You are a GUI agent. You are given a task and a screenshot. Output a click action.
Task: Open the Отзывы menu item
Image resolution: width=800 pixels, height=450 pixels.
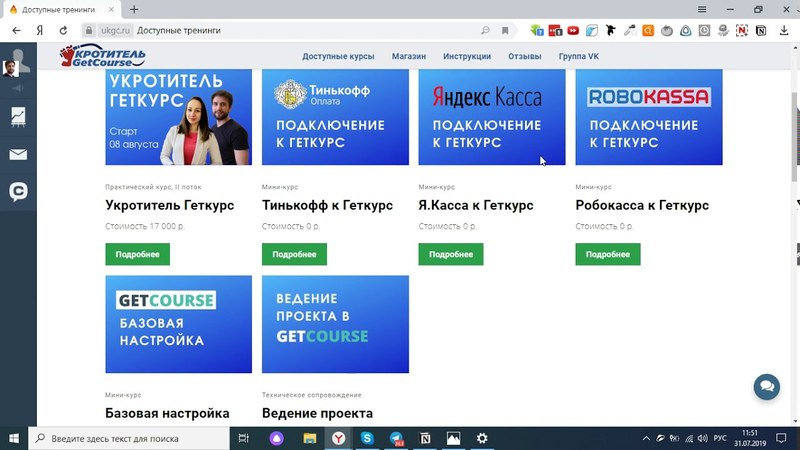(524, 56)
